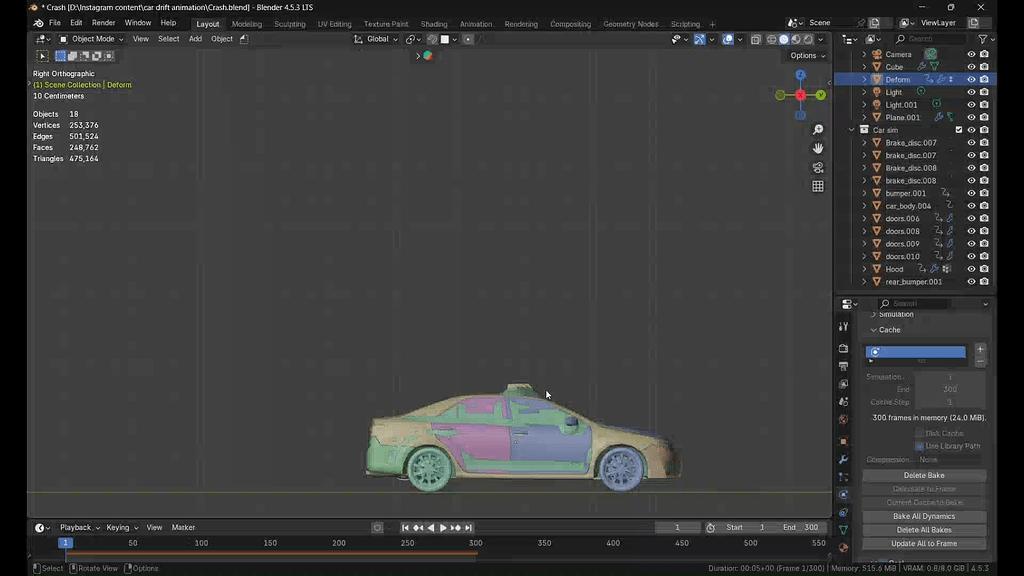This screenshot has width=1024, height=576.
Task: Open the Render properties tab
Action: pos(843,348)
